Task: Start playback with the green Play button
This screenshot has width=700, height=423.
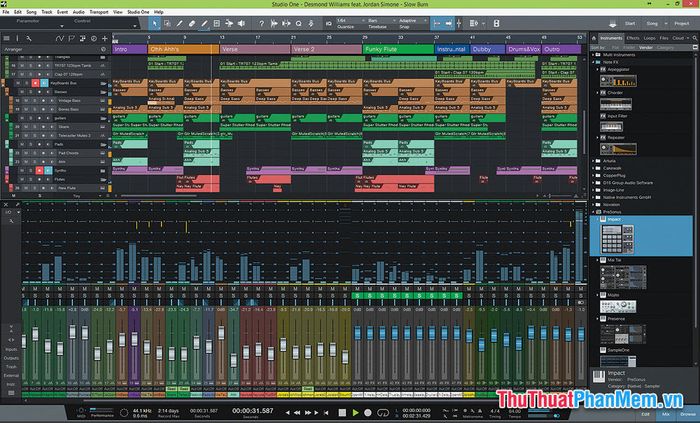Action: tap(355, 413)
